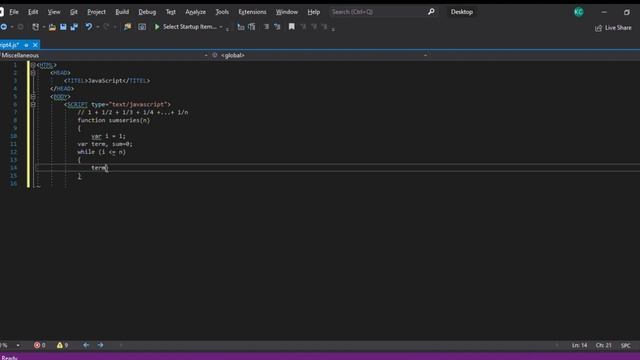Click the new project toolbar icon
This screenshot has height=360, width=640.
point(36,27)
